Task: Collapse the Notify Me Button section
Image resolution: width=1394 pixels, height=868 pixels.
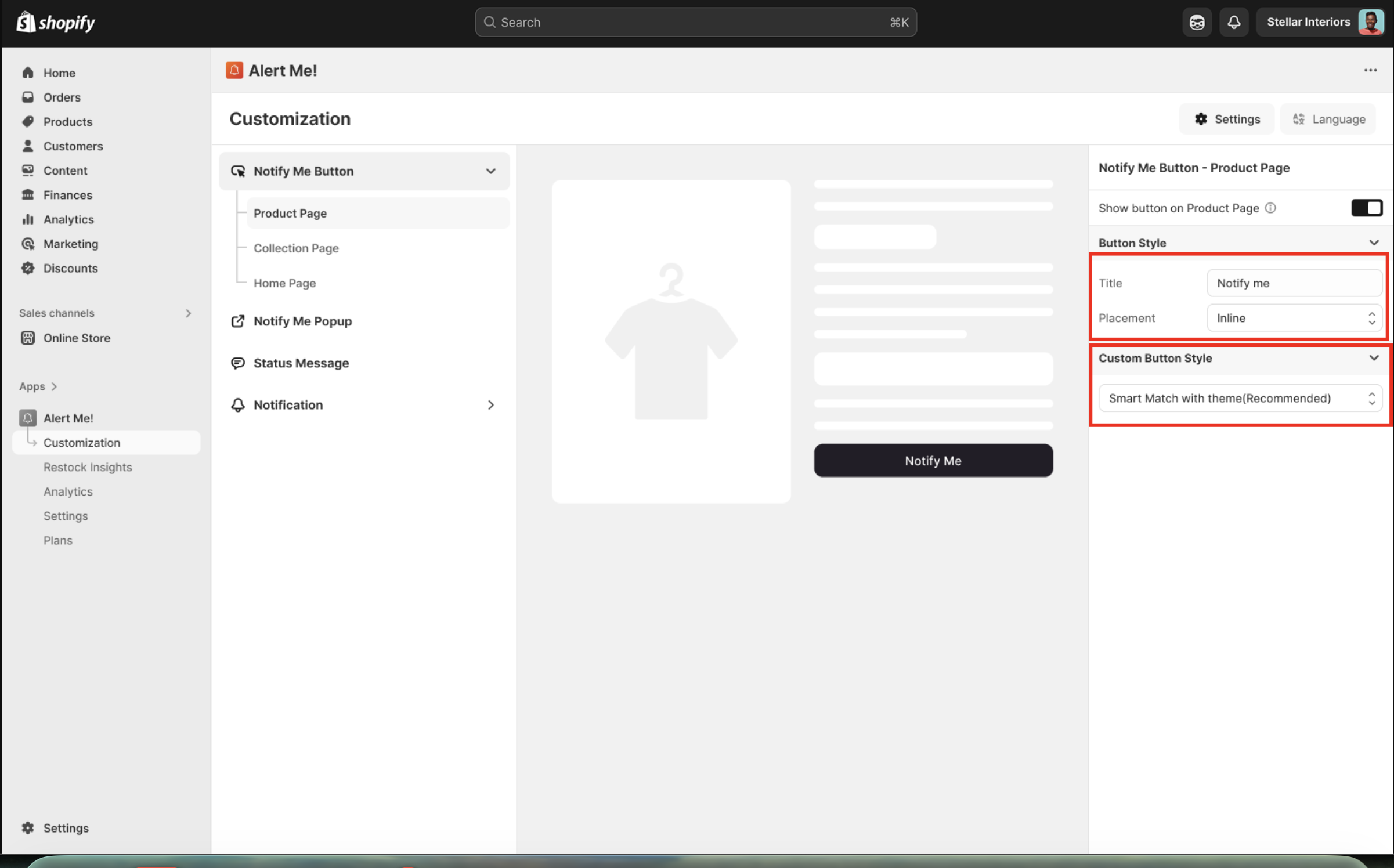Action: click(490, 171)
